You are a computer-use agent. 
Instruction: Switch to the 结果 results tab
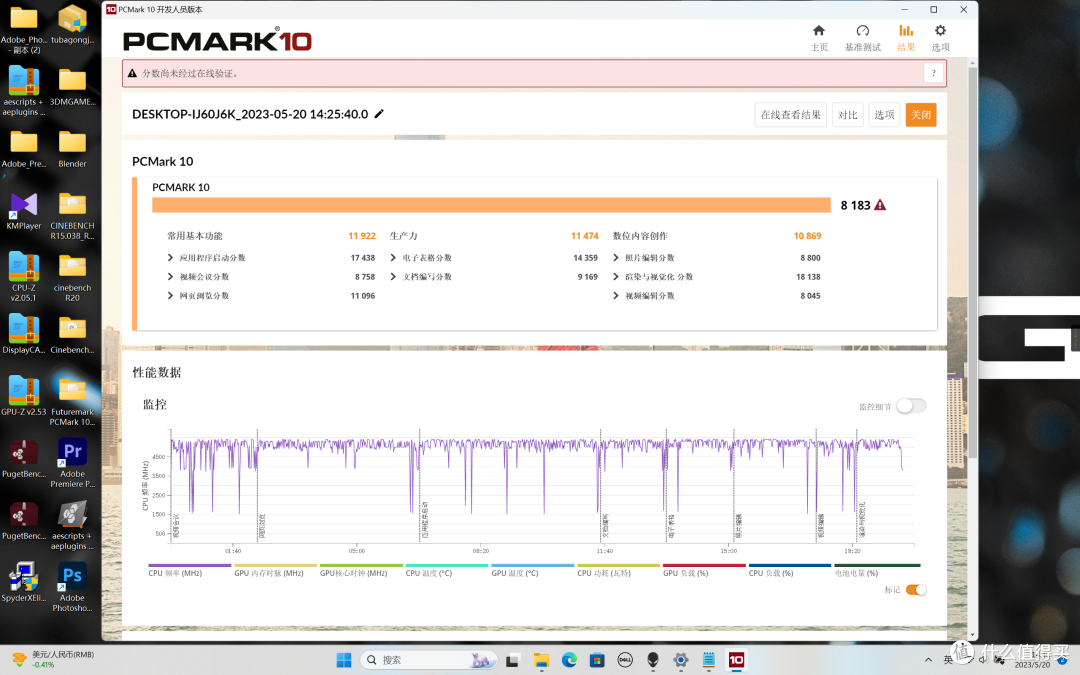coord(906,38)
